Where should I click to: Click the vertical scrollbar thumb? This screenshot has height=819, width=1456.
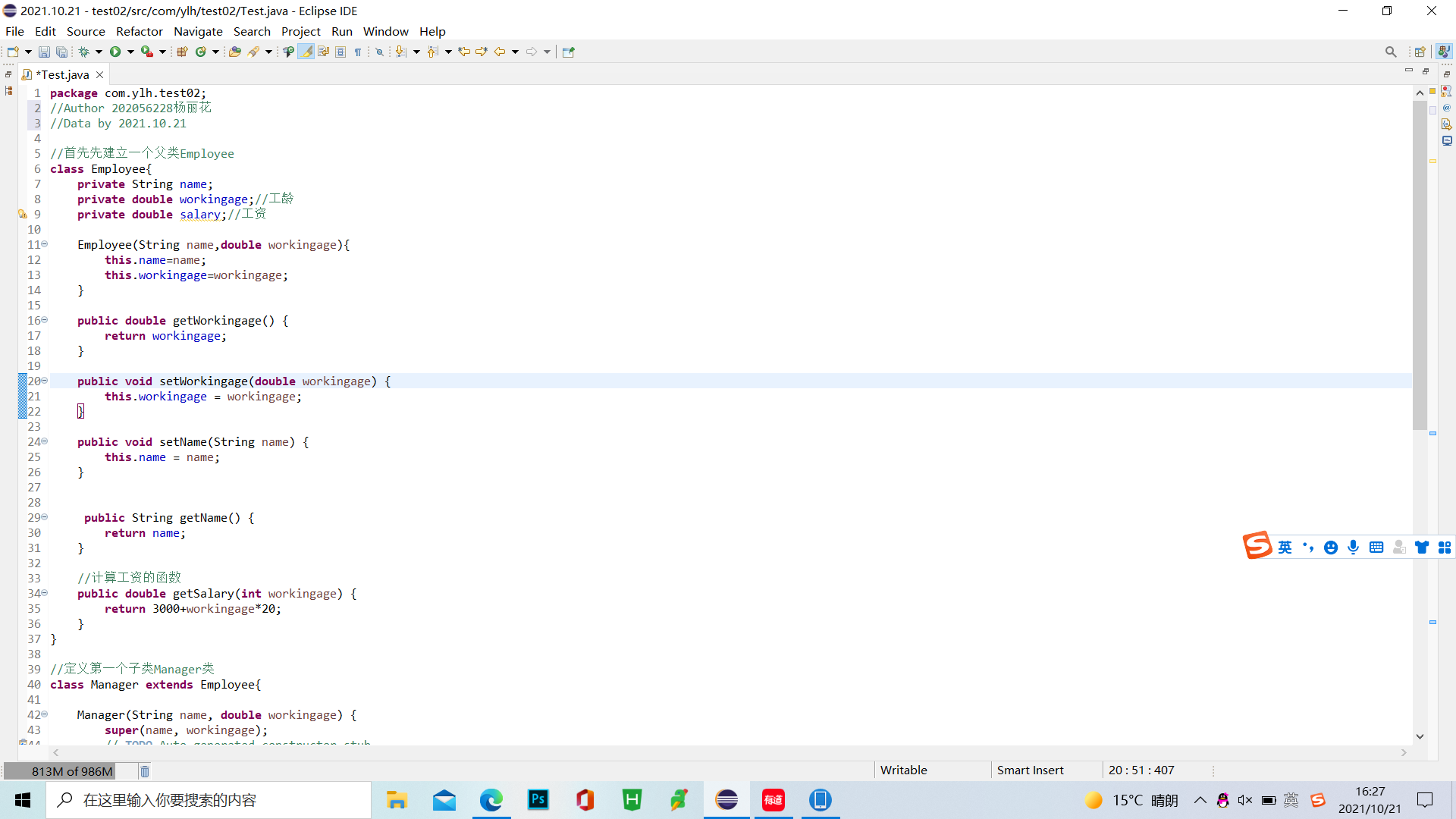[1420, 265]
